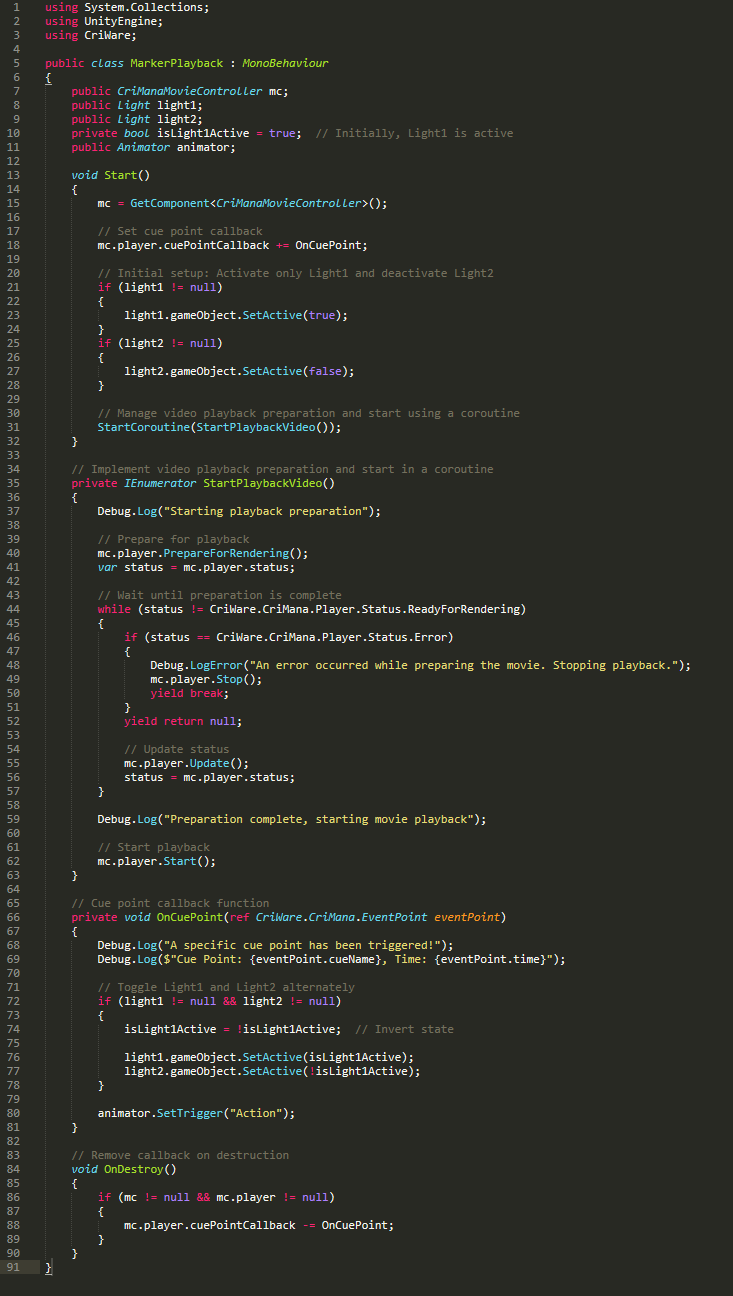This screenshot has height=1296, width=733.
Task: Click the 'var status = mc.player.status;' line
Action: 196,567
